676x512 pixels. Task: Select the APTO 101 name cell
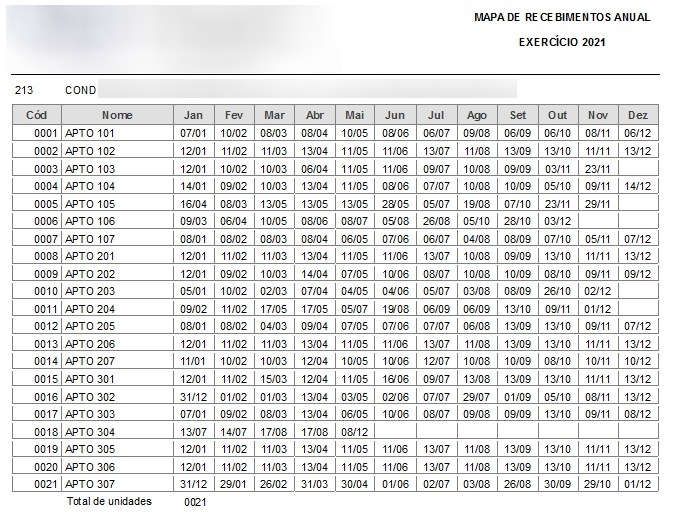(90, 133)
